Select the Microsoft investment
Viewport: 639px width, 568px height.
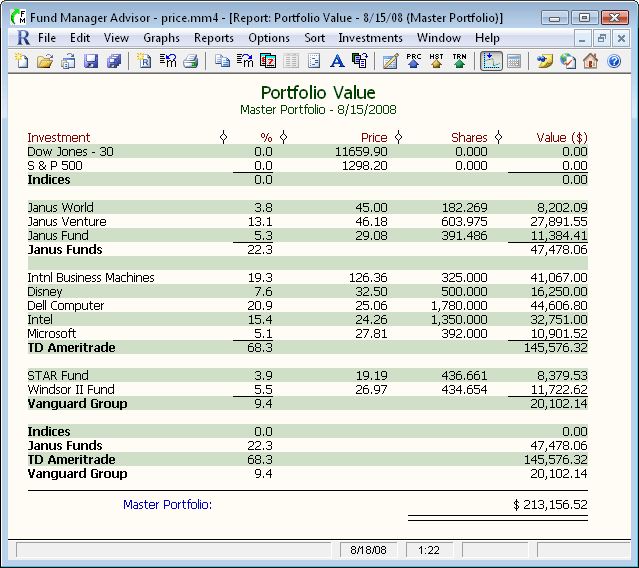(308, 333)
